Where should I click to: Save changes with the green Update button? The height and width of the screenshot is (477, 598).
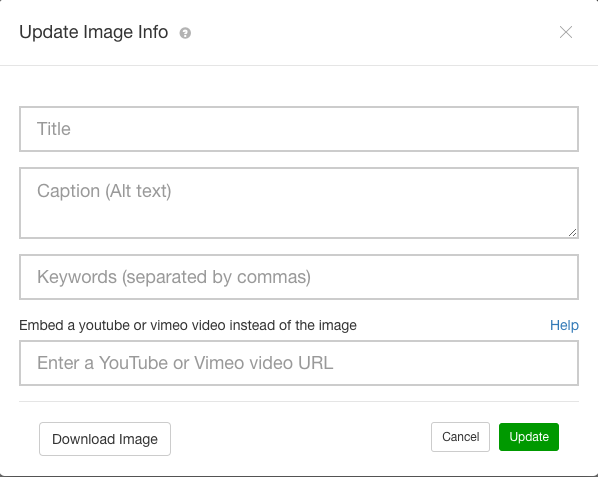click(x=529, y=437)
